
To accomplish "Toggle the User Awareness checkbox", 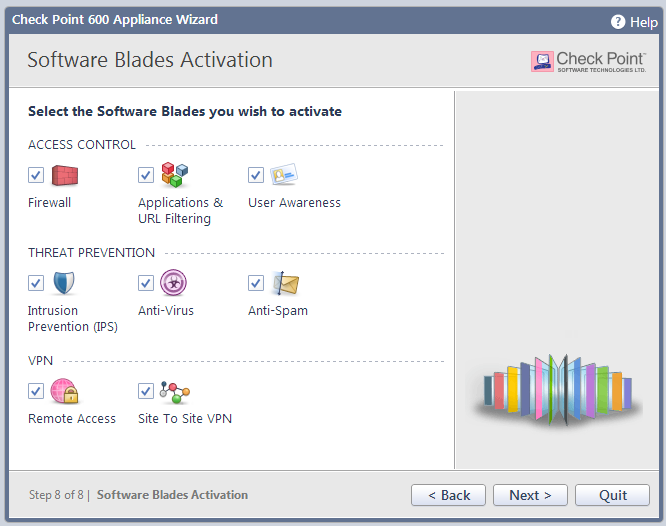I will pyautogui.click(x=256, y=176).
